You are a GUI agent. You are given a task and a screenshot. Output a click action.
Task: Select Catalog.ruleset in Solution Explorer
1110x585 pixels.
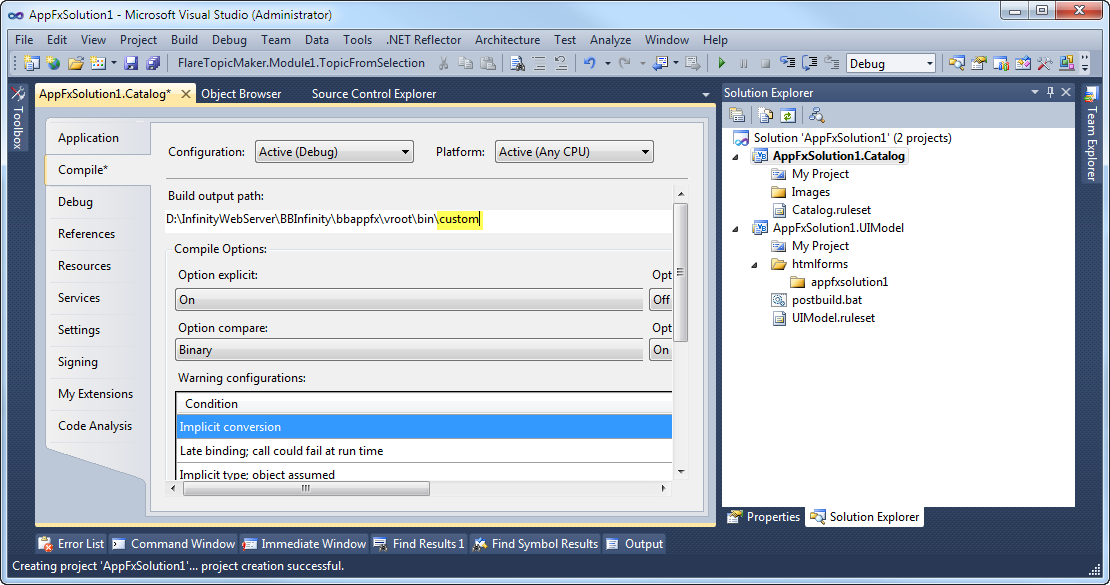[831, 210]
